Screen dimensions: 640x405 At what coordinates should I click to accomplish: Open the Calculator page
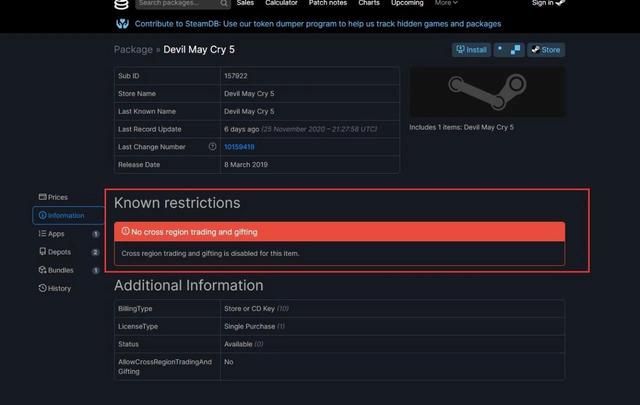pyautogui.click(x=281, y=3)
